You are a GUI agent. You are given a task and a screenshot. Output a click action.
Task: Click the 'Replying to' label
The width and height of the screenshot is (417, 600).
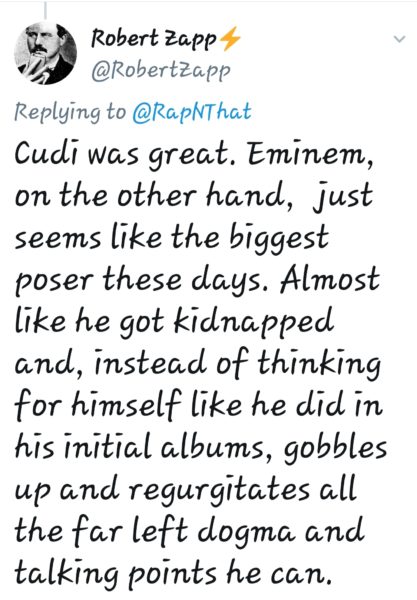pyautogui.click(x=70, y=112)
